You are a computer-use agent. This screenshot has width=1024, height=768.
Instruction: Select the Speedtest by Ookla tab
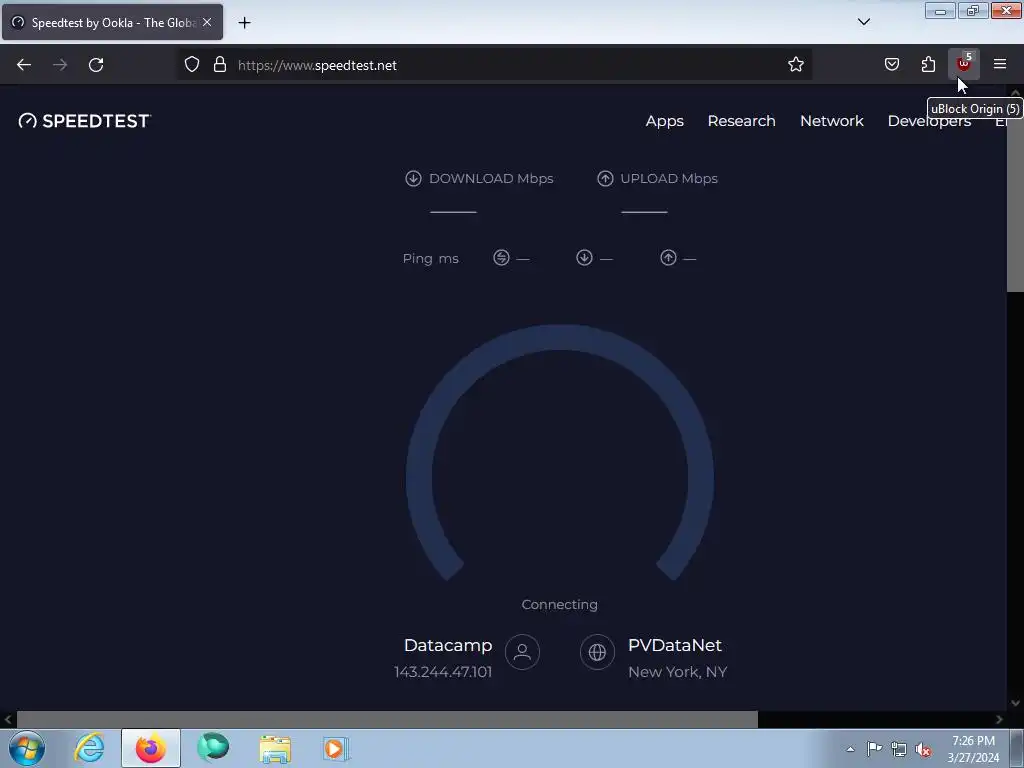pyautogui.click(x=112, y=22)
